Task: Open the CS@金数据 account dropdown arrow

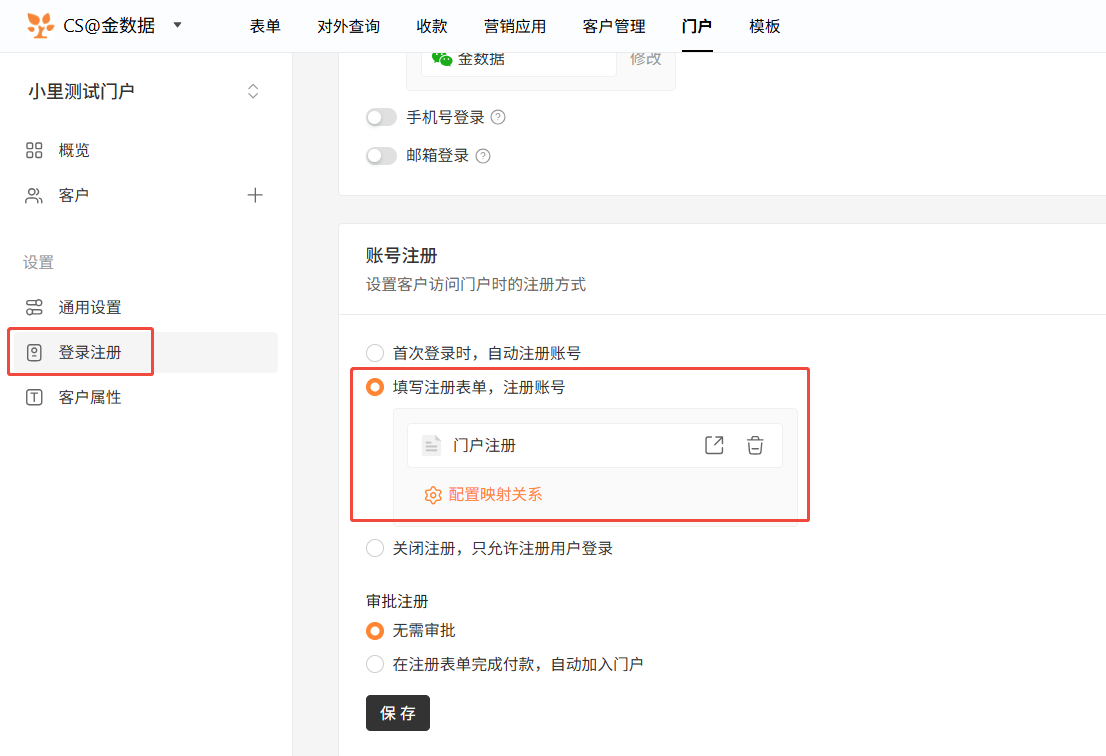Action: [x=178, y=25]
